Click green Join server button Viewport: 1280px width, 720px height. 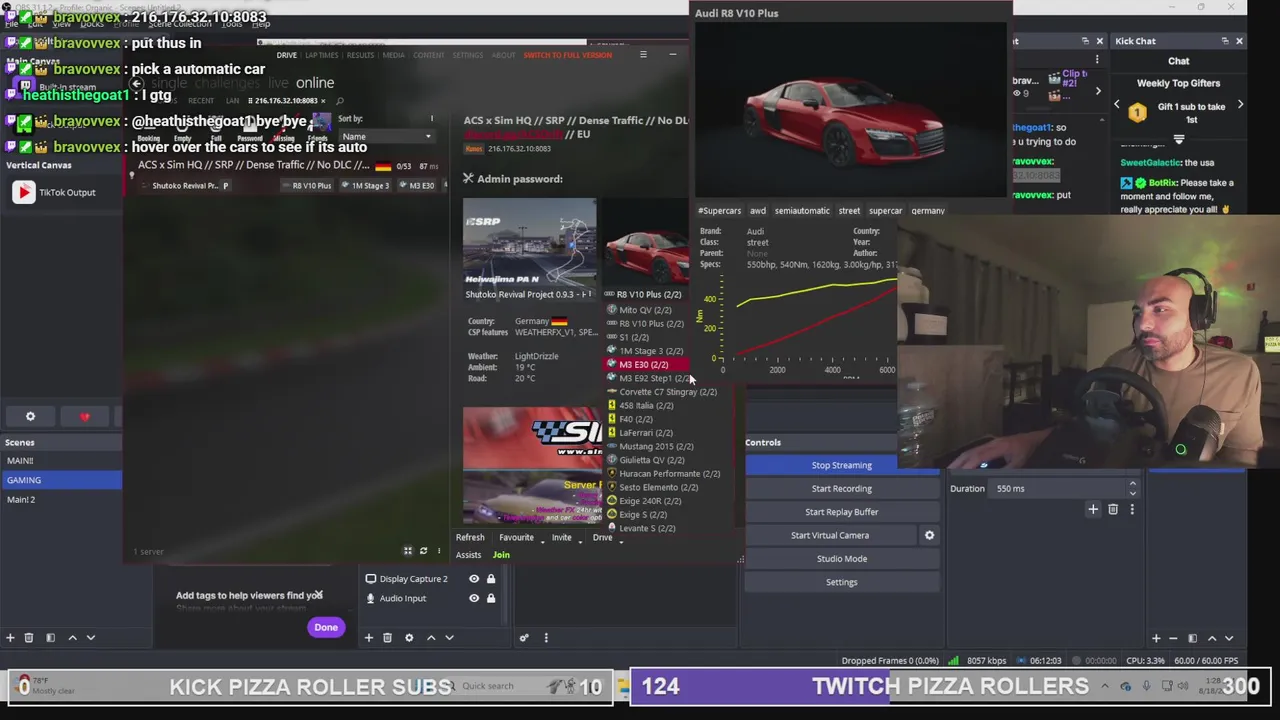(501, 555)
